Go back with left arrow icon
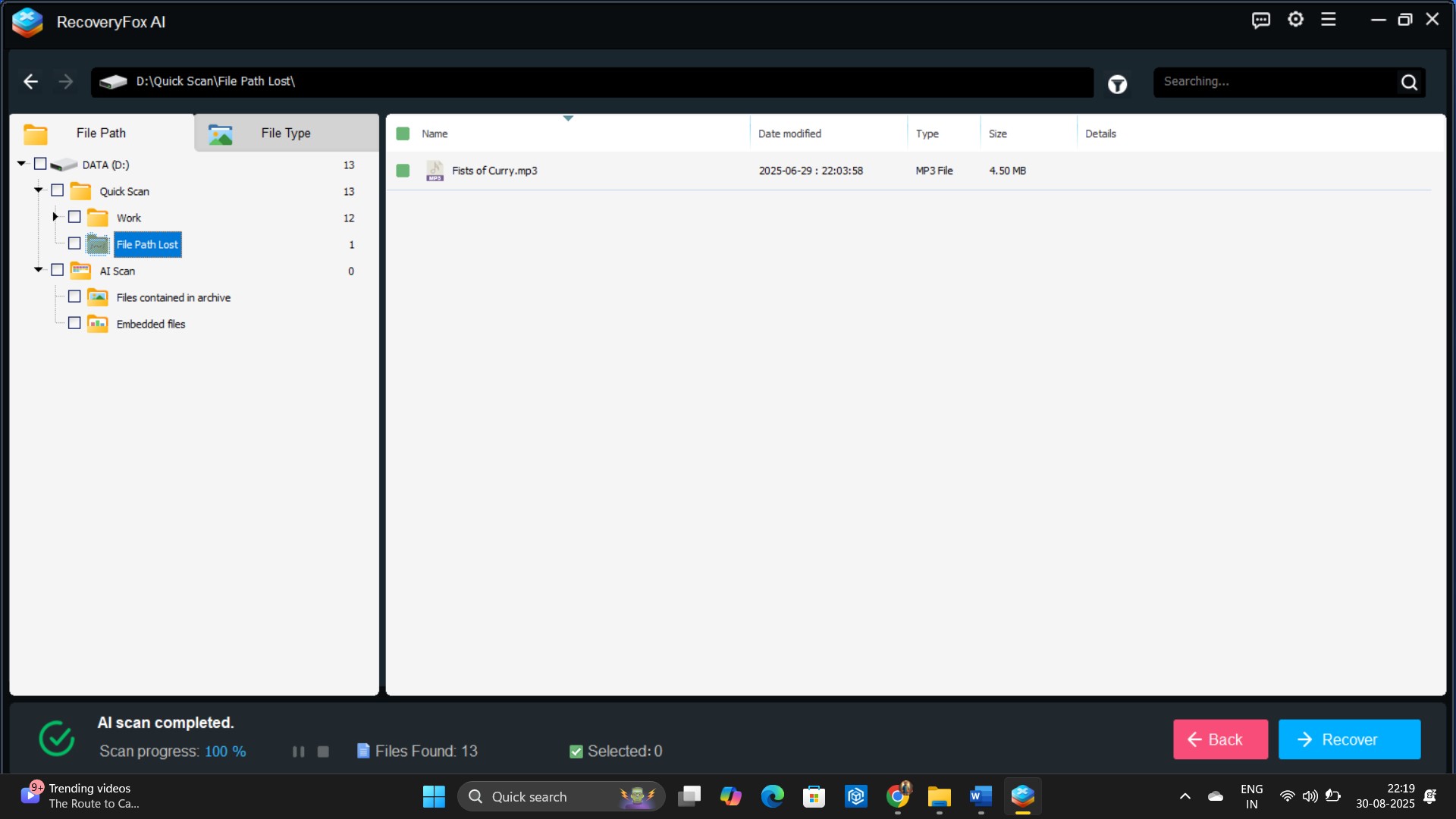The height and width of the screenshot is (819, 1456). [x=30, y=82]
